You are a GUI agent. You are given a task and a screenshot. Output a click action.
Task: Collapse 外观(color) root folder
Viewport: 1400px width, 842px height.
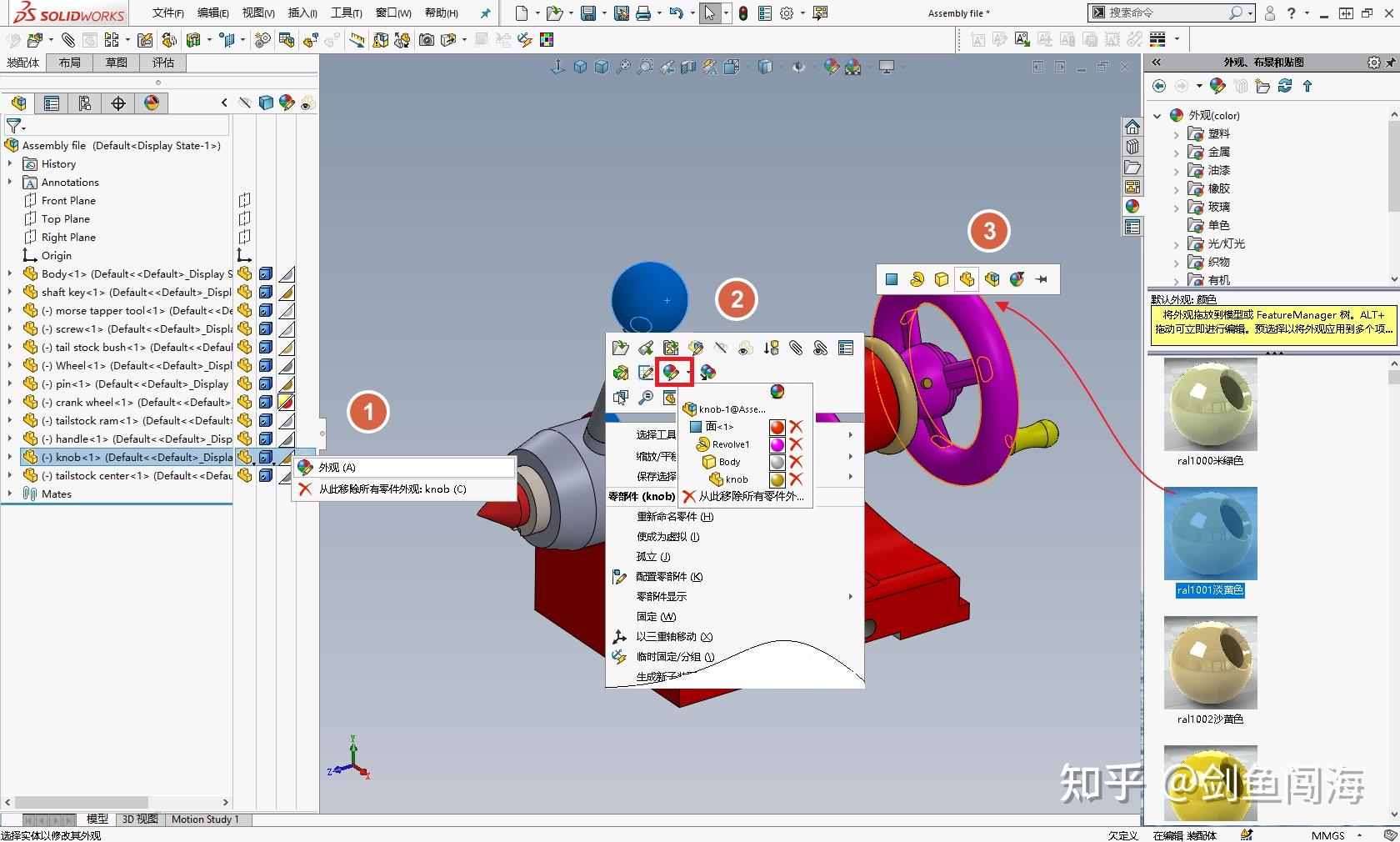[x=1157, y=116]
